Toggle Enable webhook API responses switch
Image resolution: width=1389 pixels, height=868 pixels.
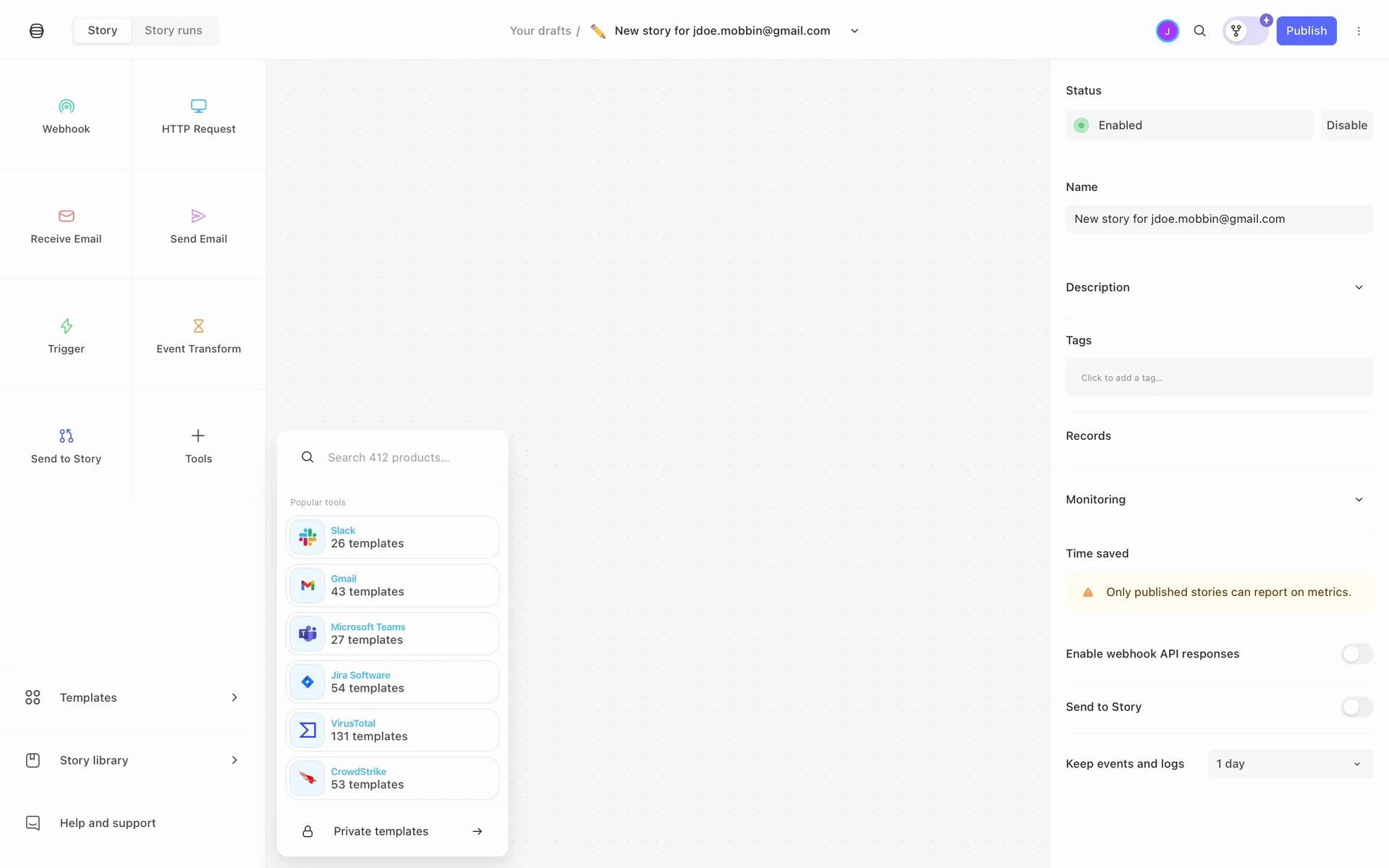pyautogui.click(x=1356, y=654)
